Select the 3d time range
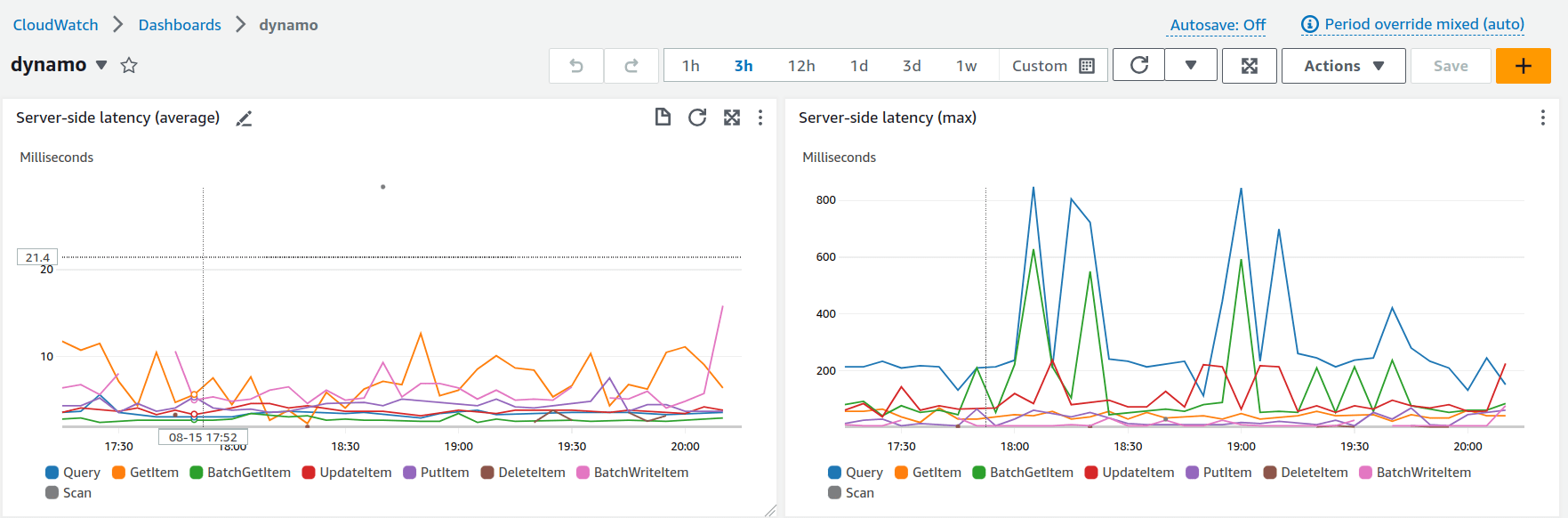 click(x=912, y=66)
